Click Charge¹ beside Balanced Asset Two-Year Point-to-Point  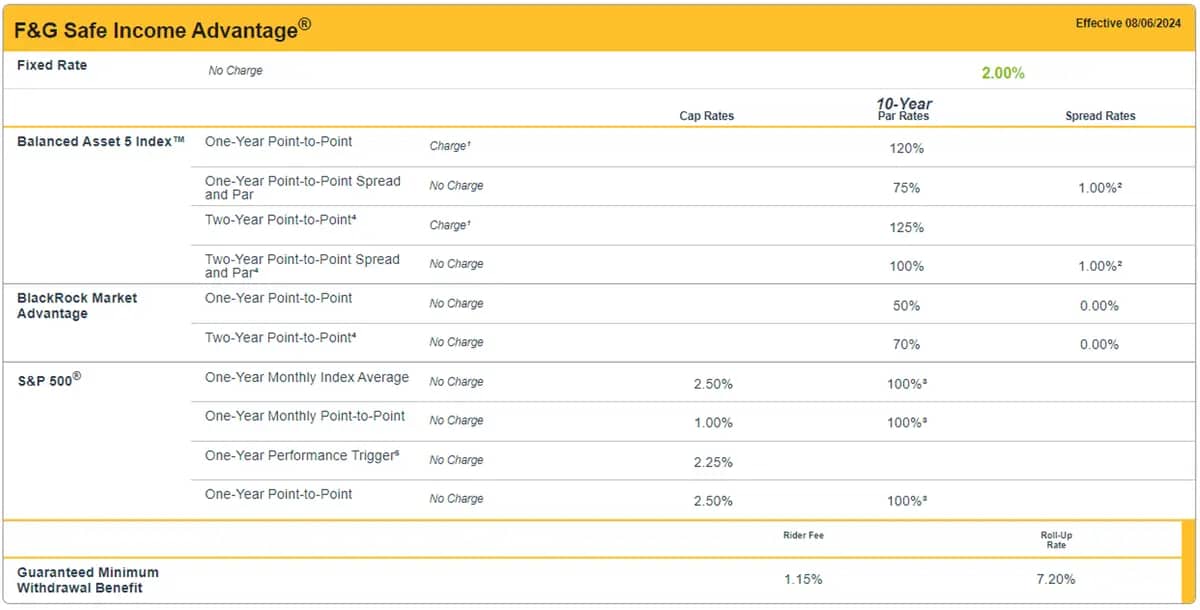[x=450, y=225]
